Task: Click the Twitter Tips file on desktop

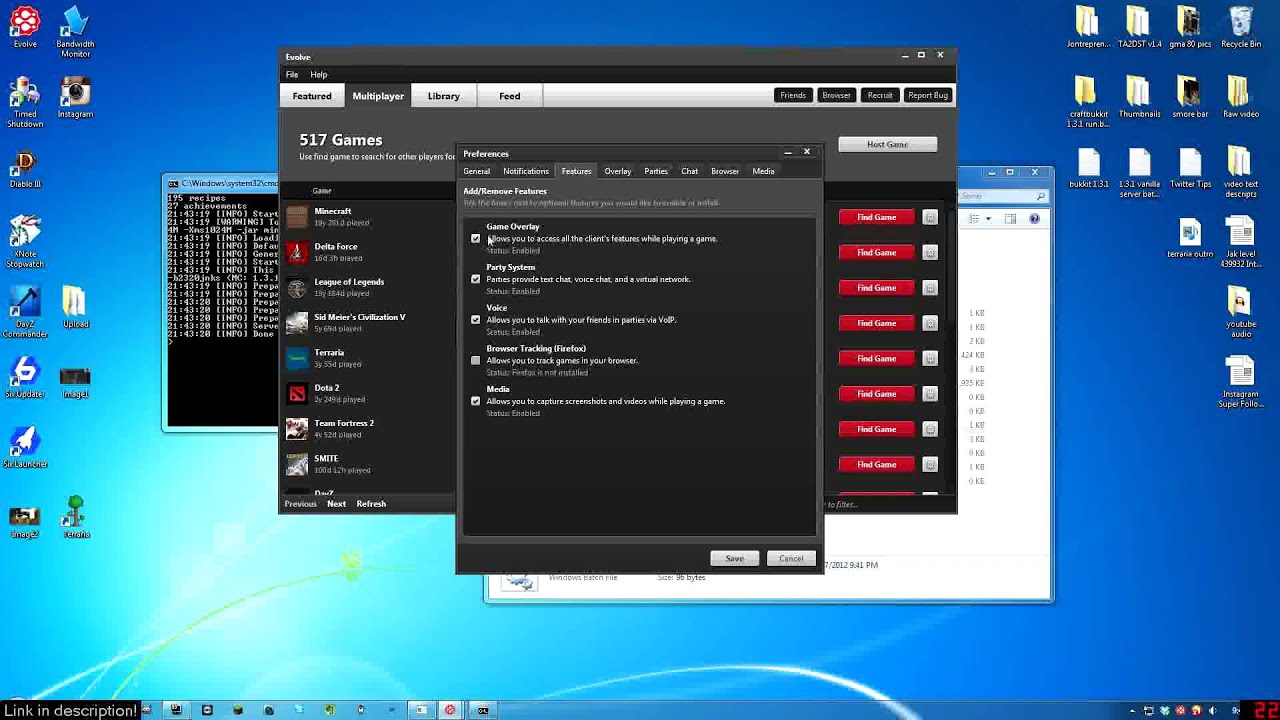Action: [1190, 167]
